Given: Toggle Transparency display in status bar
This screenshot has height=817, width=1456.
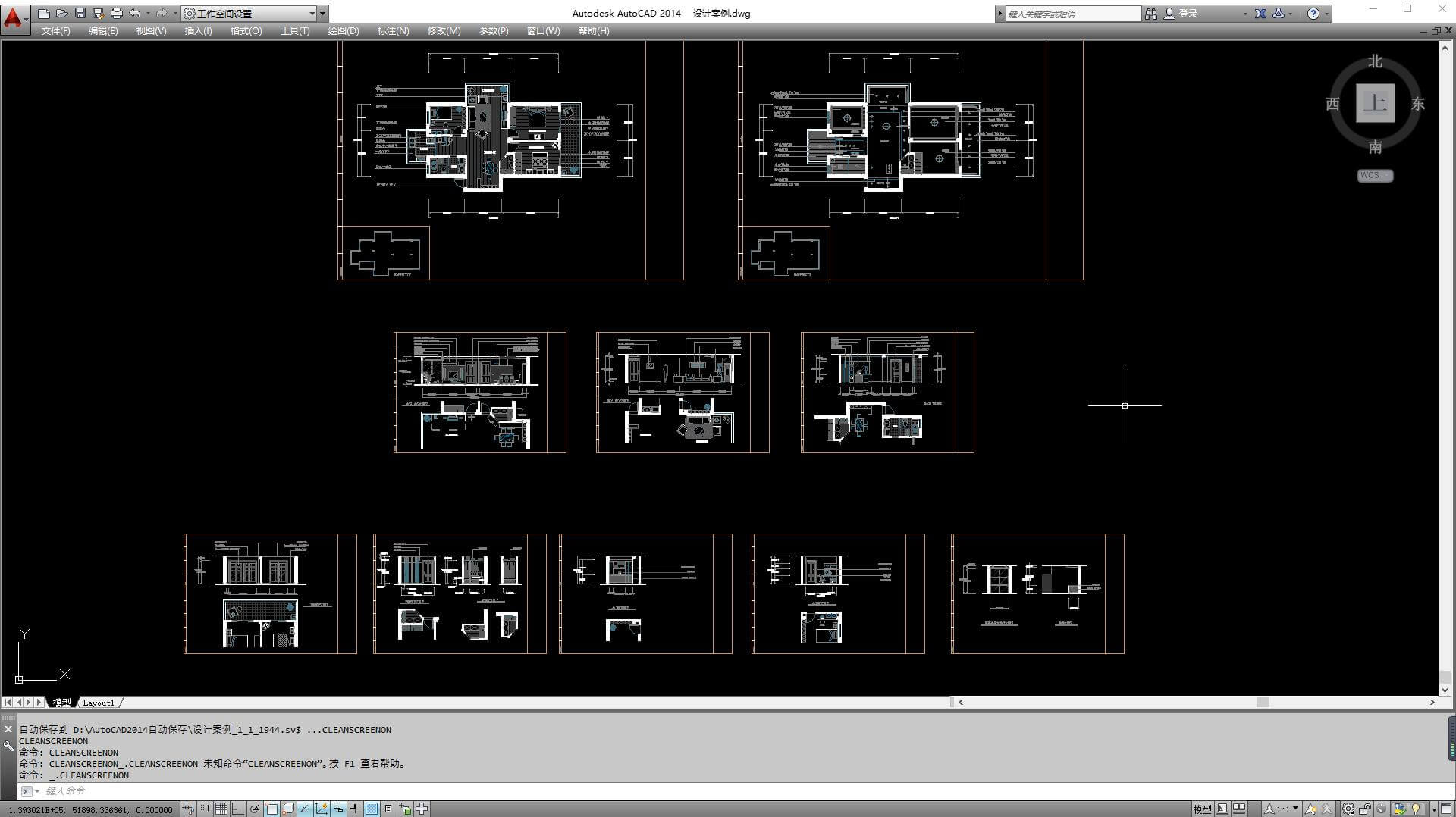Looking at the screenshot, I should (x=372, y=809).
